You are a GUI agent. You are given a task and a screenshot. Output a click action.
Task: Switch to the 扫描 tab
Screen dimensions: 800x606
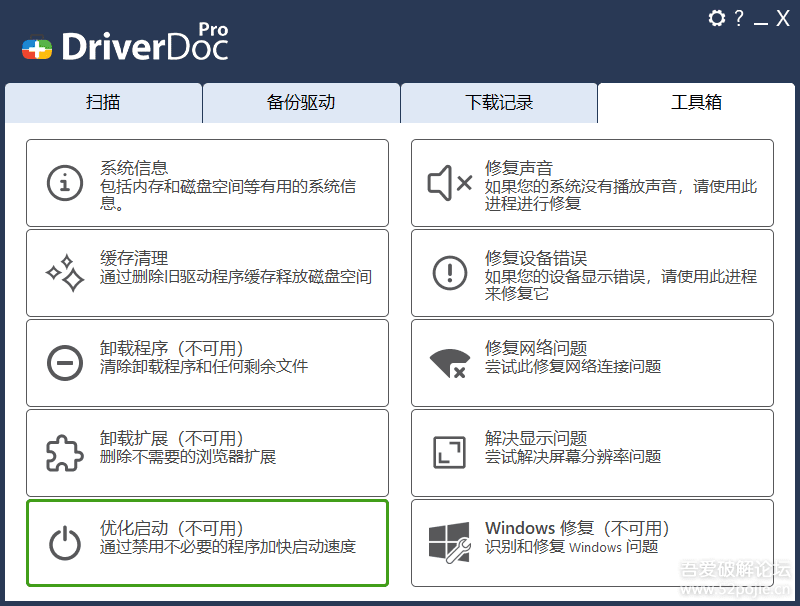click(104, 103)
